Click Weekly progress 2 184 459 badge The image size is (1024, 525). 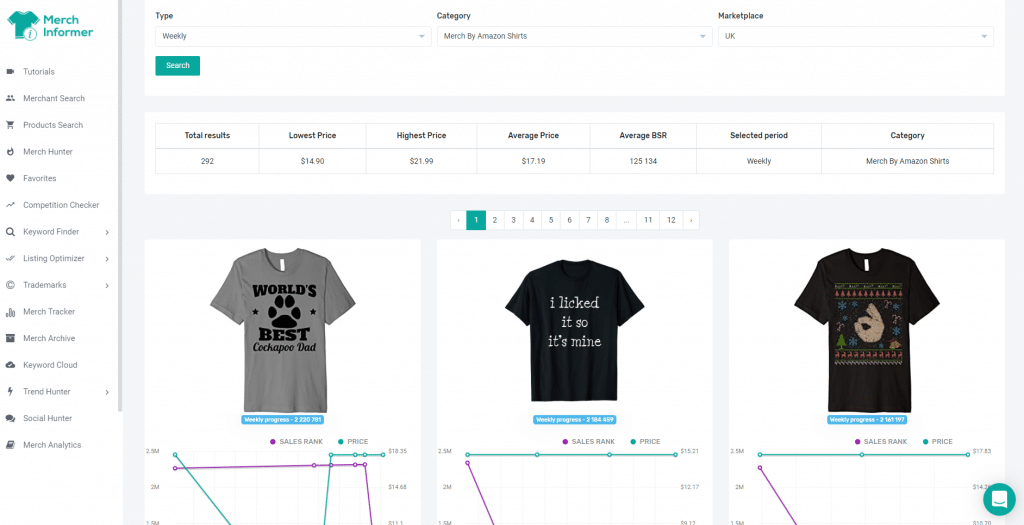point(575,420)
